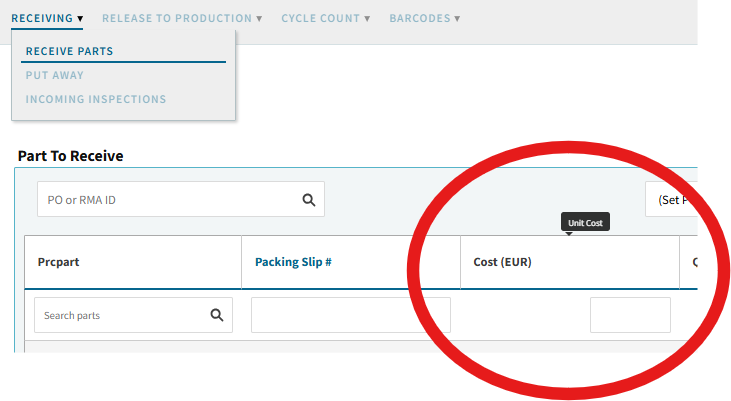Click the Search parts magnifier icon
This screenshot has height=401, width=731.
coord(217,315)
